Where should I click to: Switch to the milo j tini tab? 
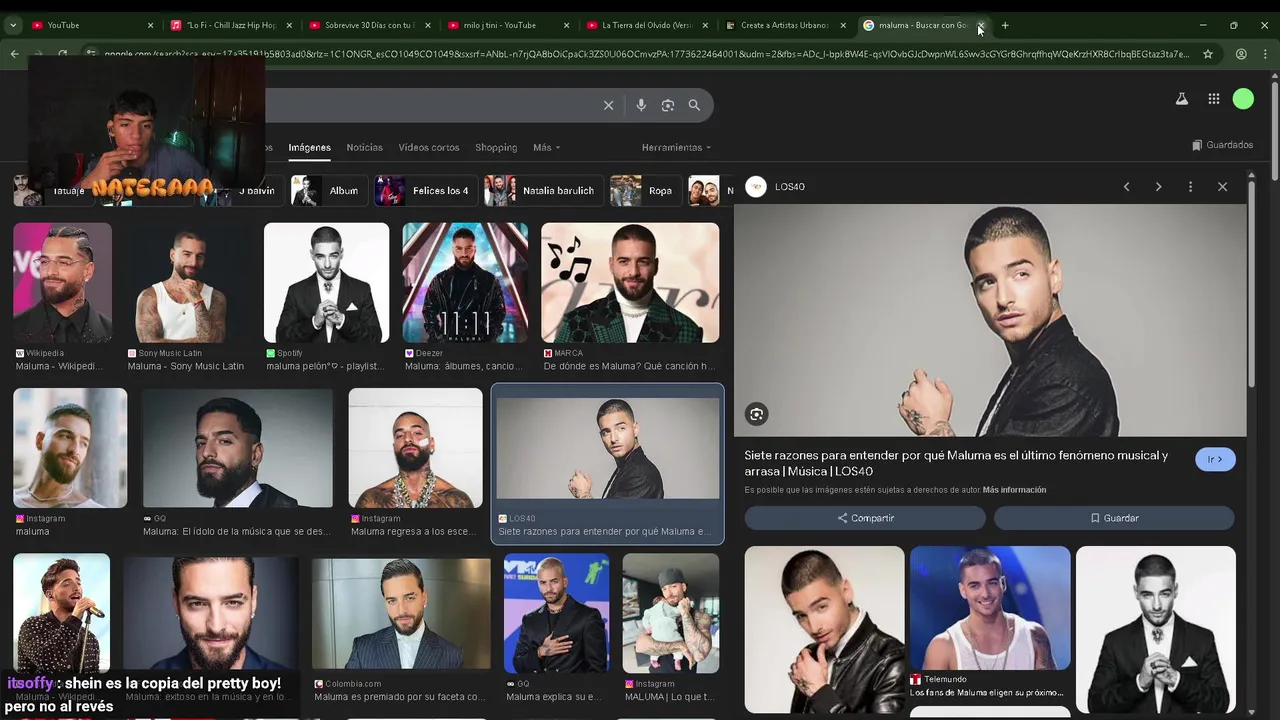pos(508,25)
